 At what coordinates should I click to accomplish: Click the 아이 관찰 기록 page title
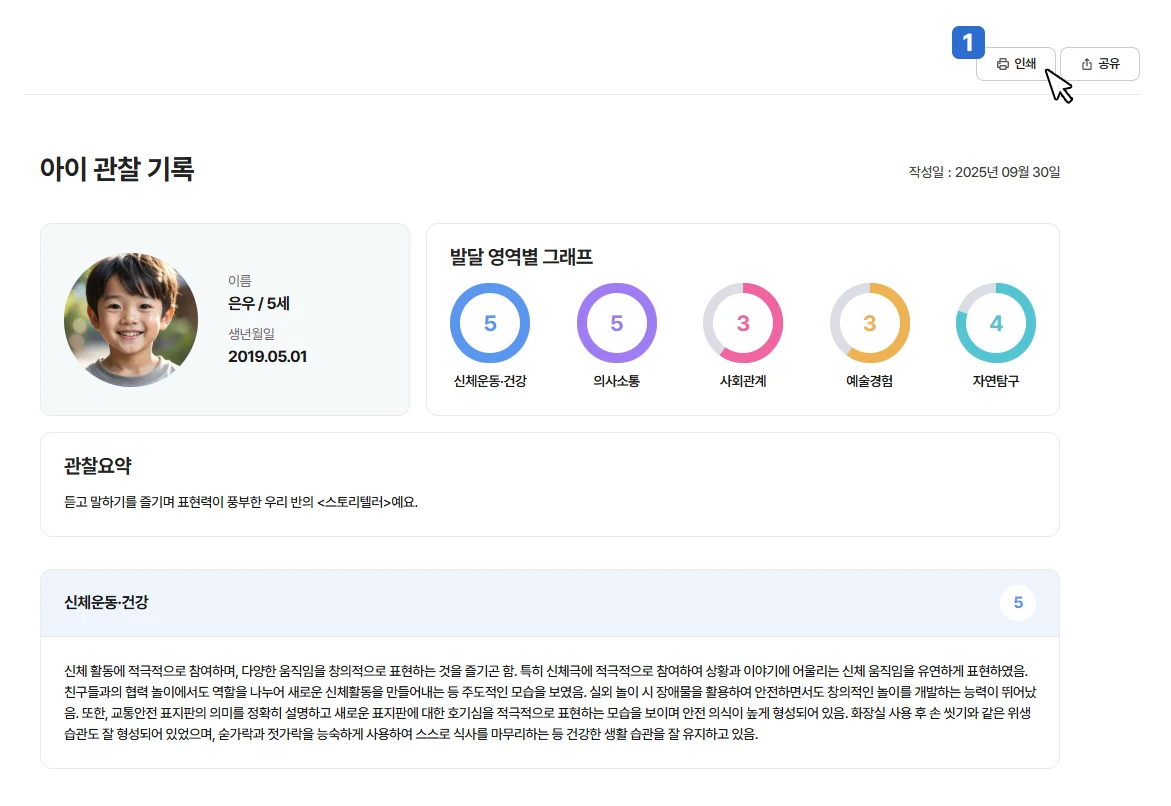pyautogui.click(x=117, y=169)
